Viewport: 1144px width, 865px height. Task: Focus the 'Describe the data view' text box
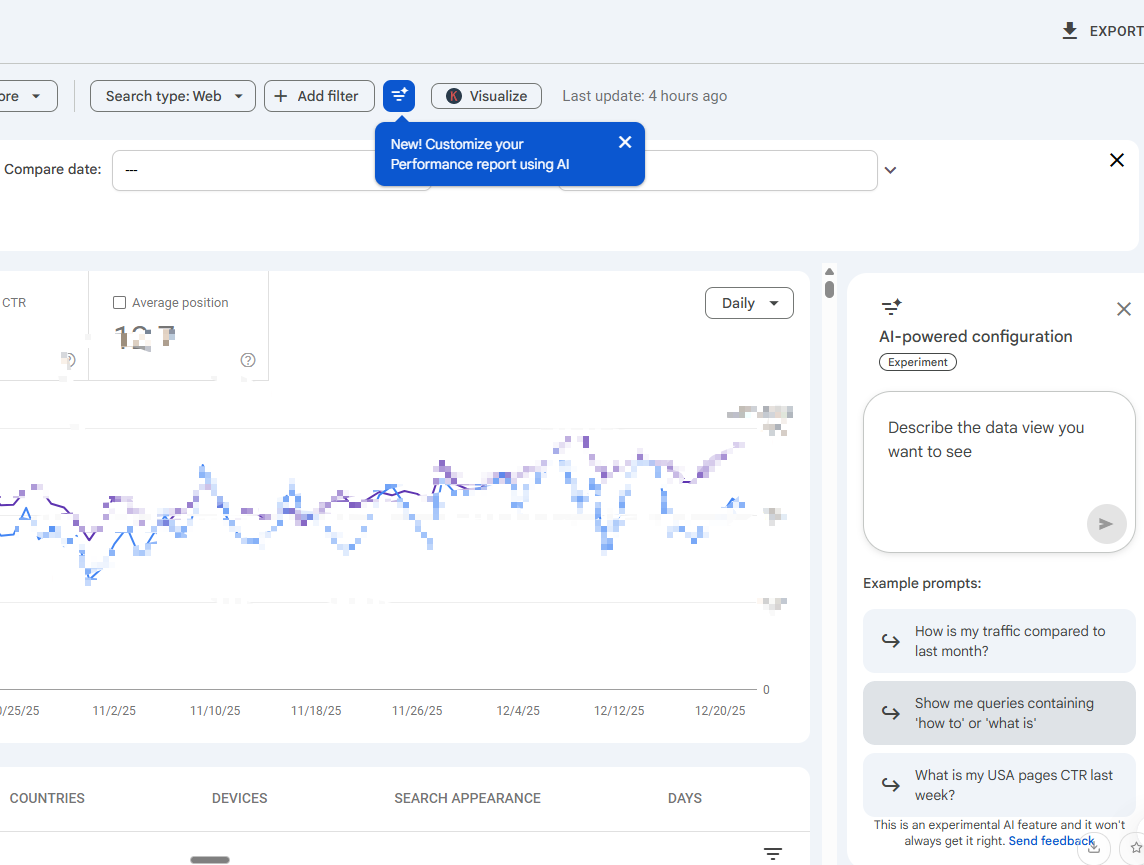pyautogui.click(x=999, y=472)
